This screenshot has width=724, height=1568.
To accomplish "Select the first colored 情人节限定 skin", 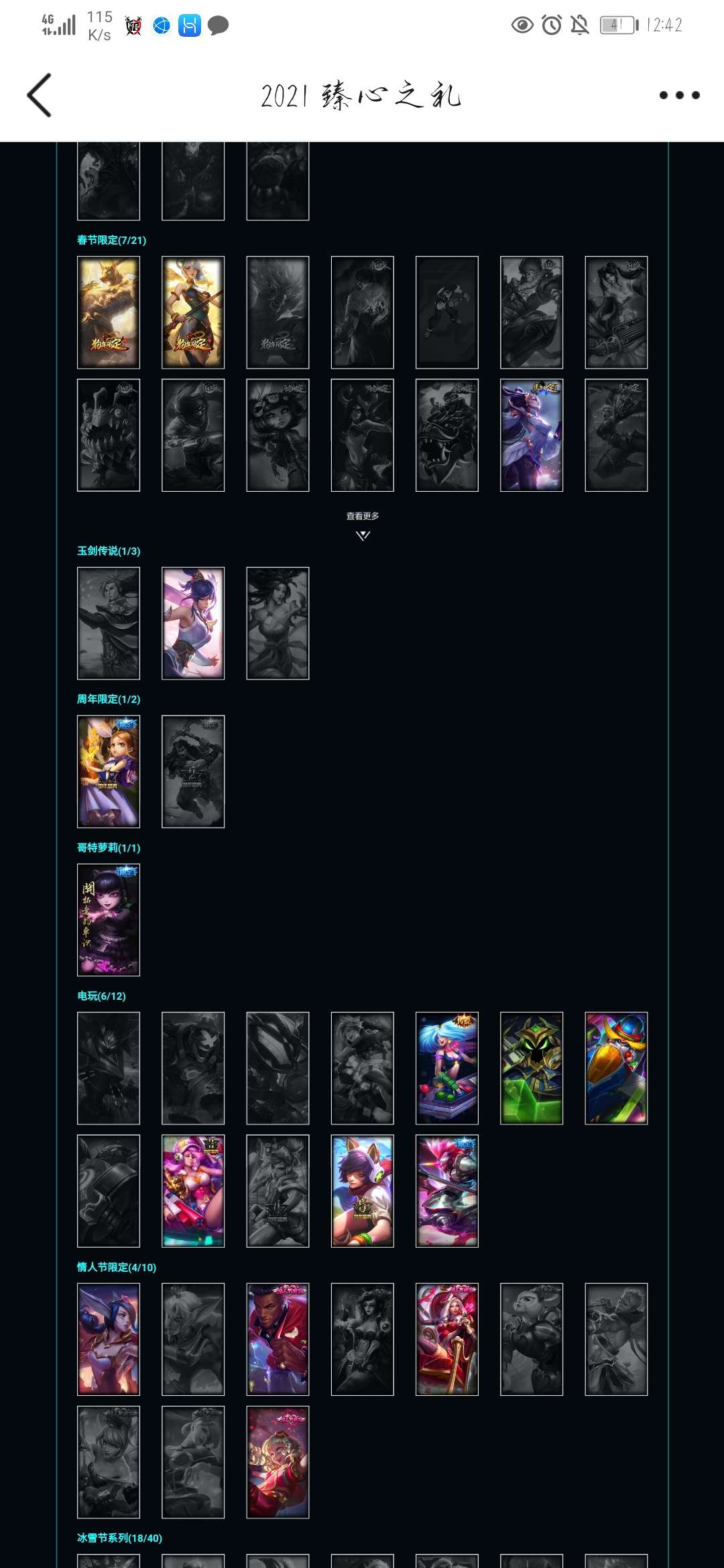I will coord(109,1340).
